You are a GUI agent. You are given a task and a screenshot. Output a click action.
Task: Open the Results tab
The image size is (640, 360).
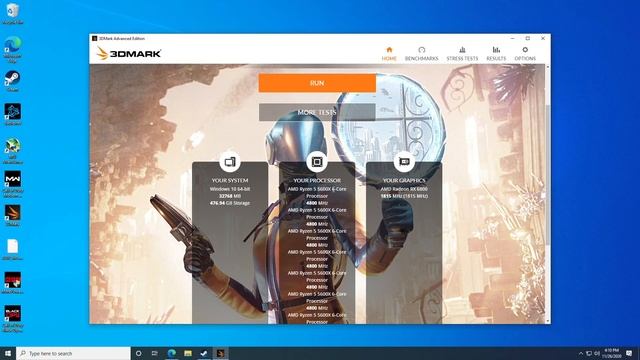[496, 53]
